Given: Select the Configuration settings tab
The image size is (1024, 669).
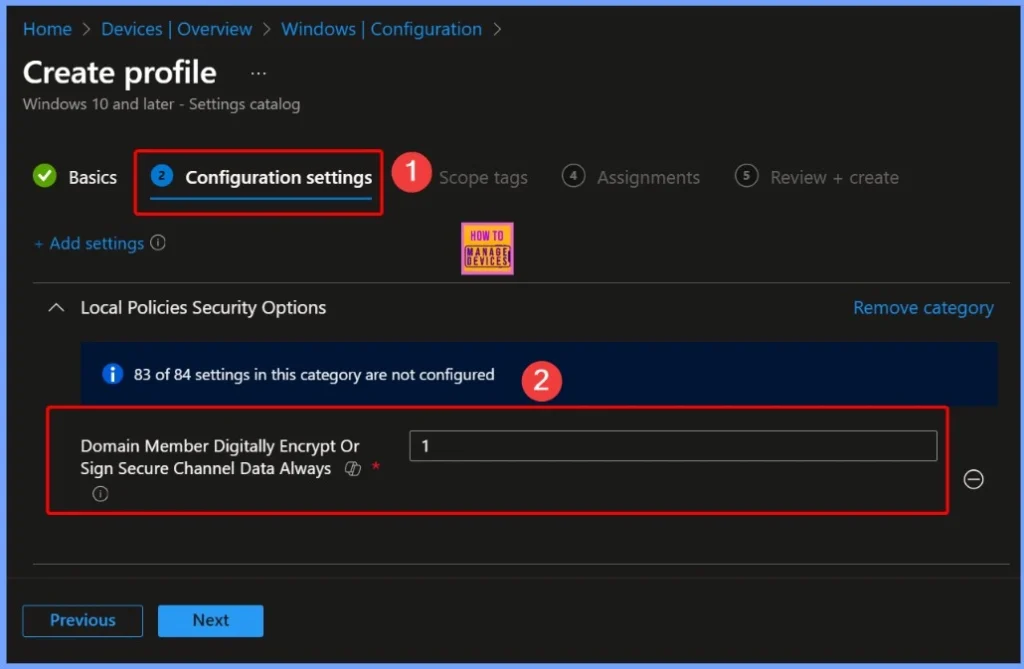Looking at the screenshot, I should (x=278, y=177).
